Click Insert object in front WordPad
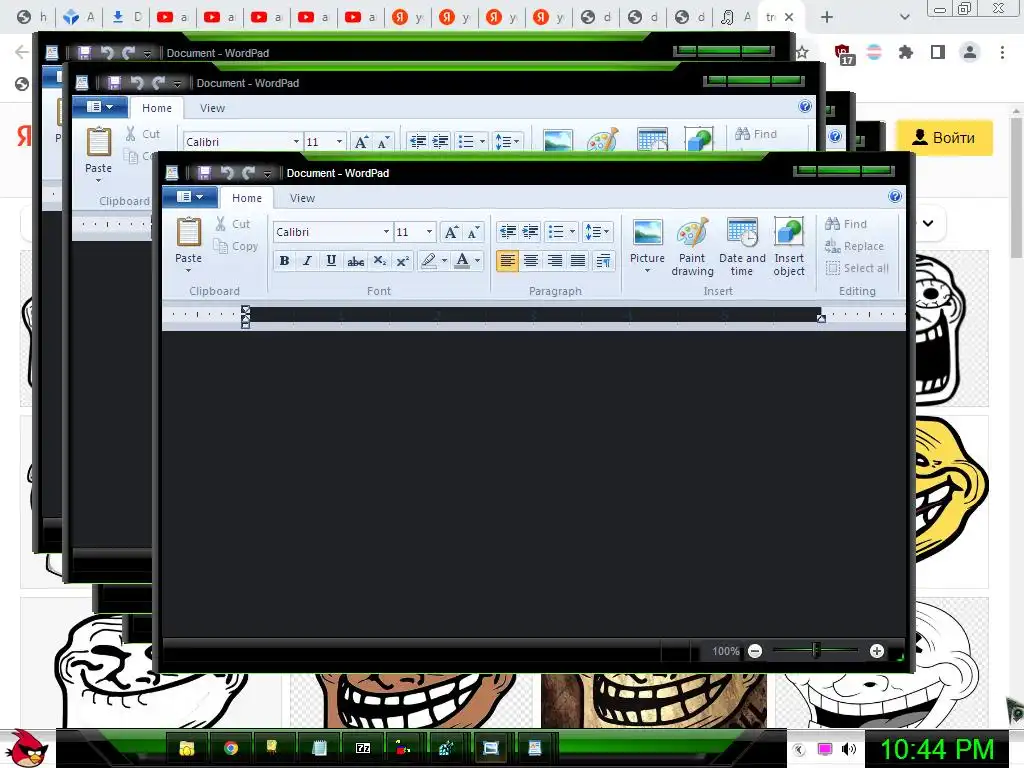1024x768 pixels. [789, 247]
